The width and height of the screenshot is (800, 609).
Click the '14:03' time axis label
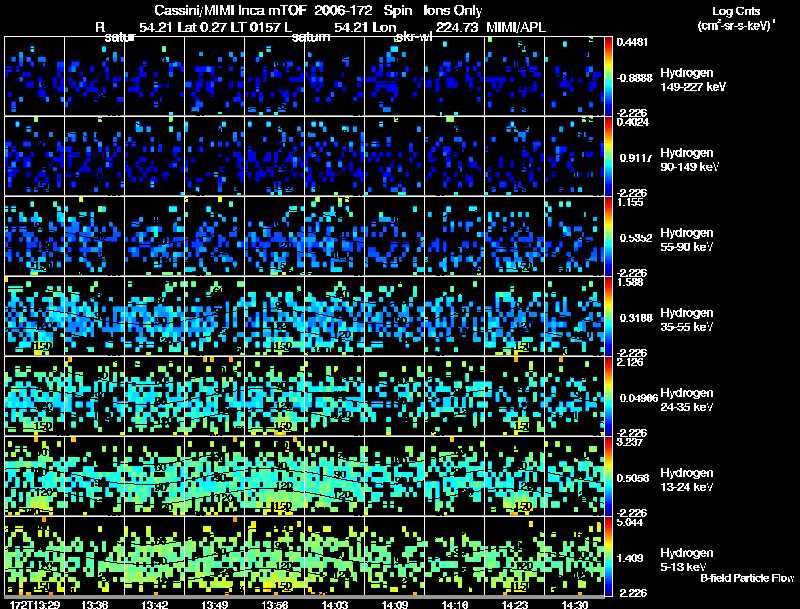click(x=335, y=604)
